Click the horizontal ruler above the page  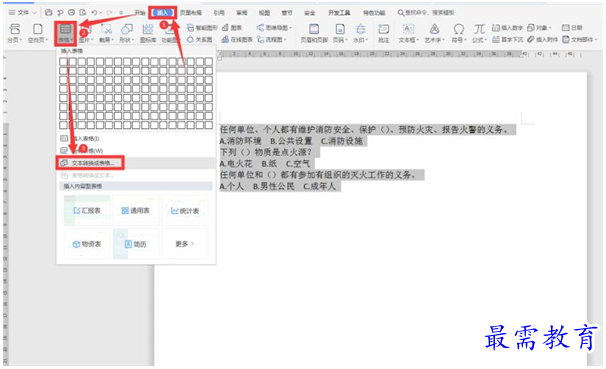click(x=400, y=54)
